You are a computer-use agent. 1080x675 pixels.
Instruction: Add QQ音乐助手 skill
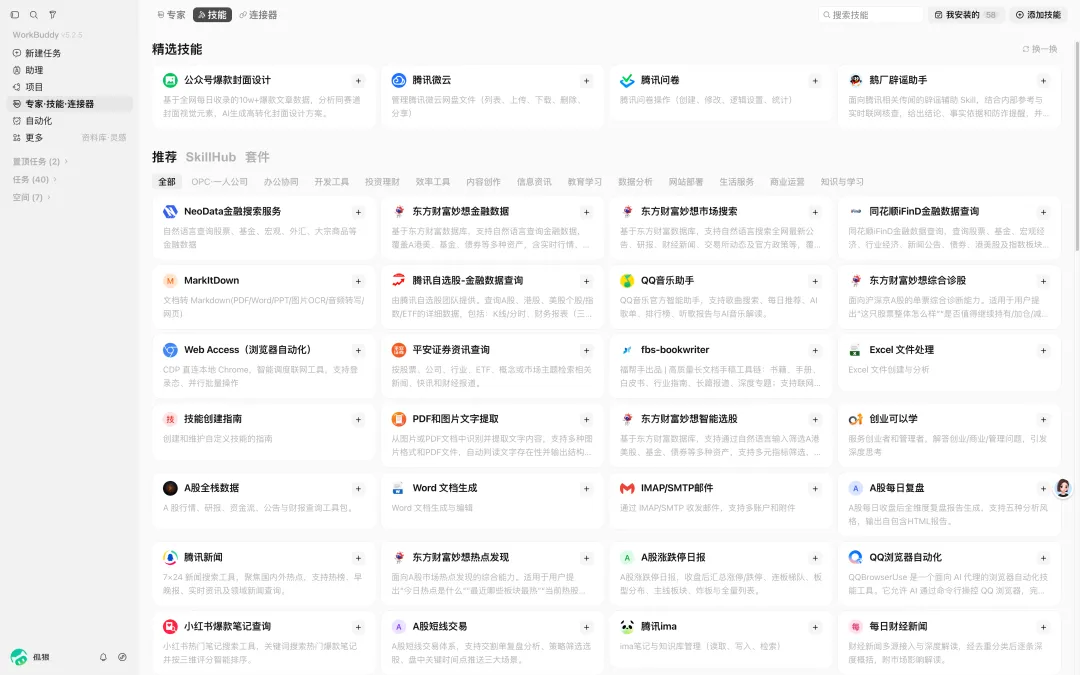coord(815,281)
